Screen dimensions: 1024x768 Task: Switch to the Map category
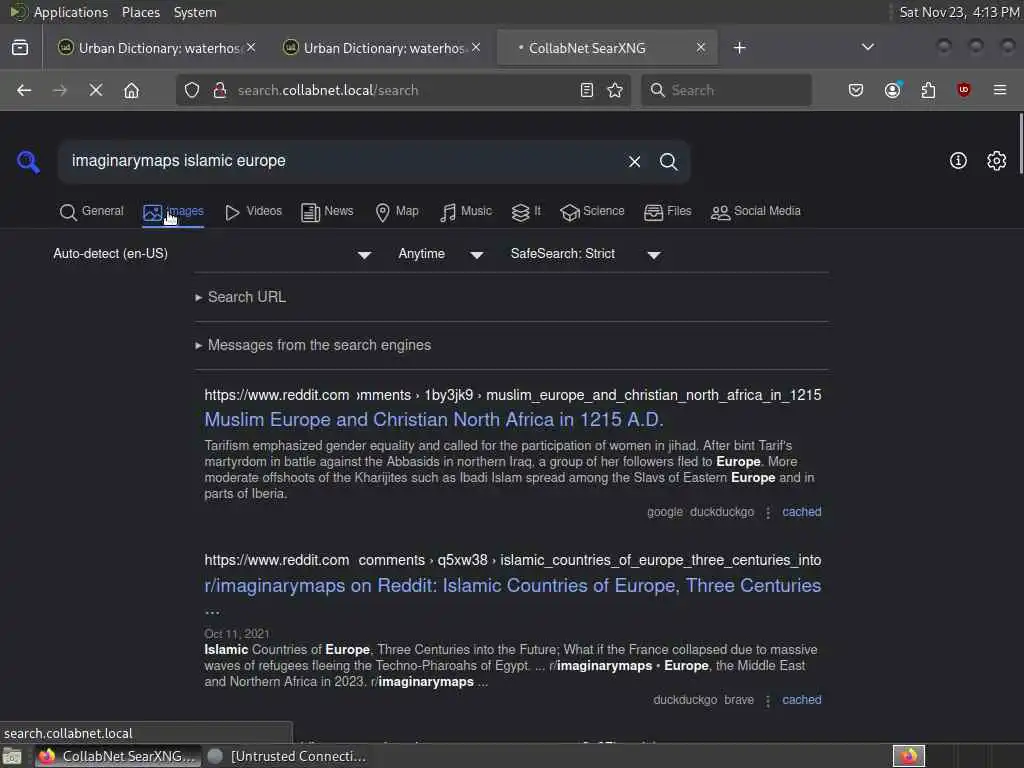[x=397, y=212]
